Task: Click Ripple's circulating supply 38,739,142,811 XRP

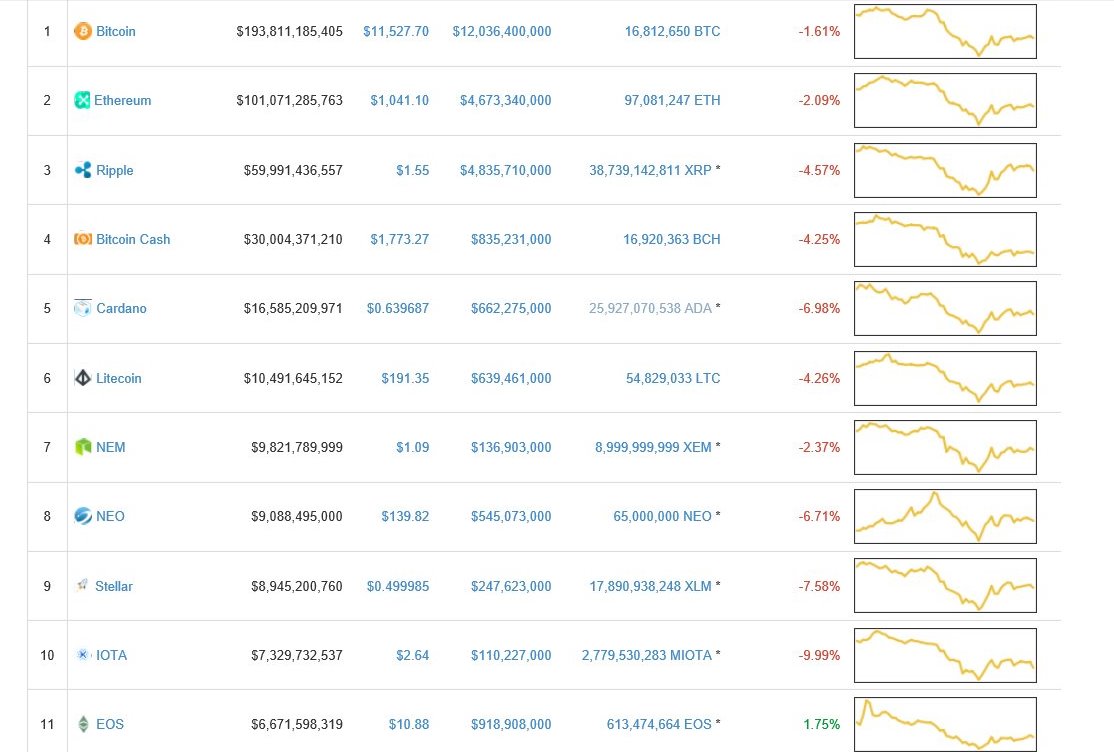Action: [650, 171]
